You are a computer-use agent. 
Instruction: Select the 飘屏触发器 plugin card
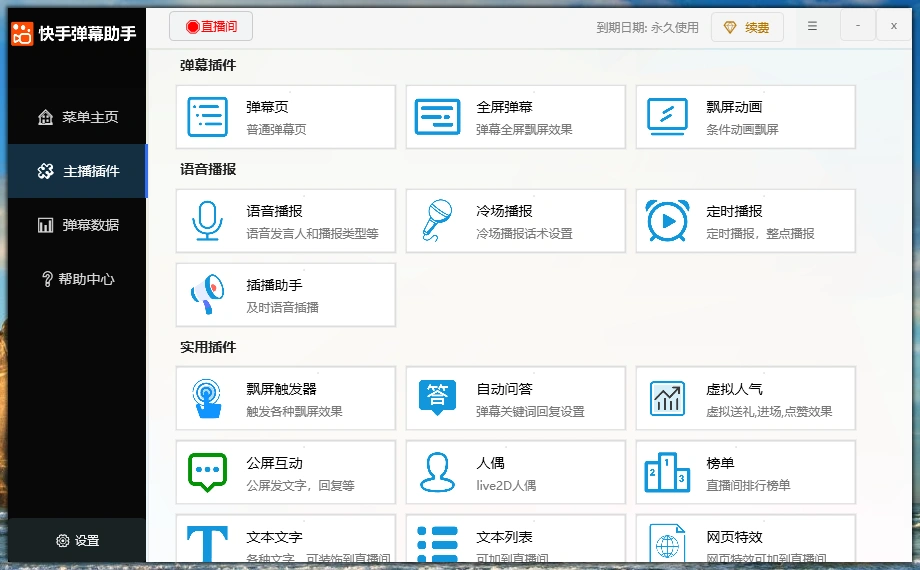point(285,398)
